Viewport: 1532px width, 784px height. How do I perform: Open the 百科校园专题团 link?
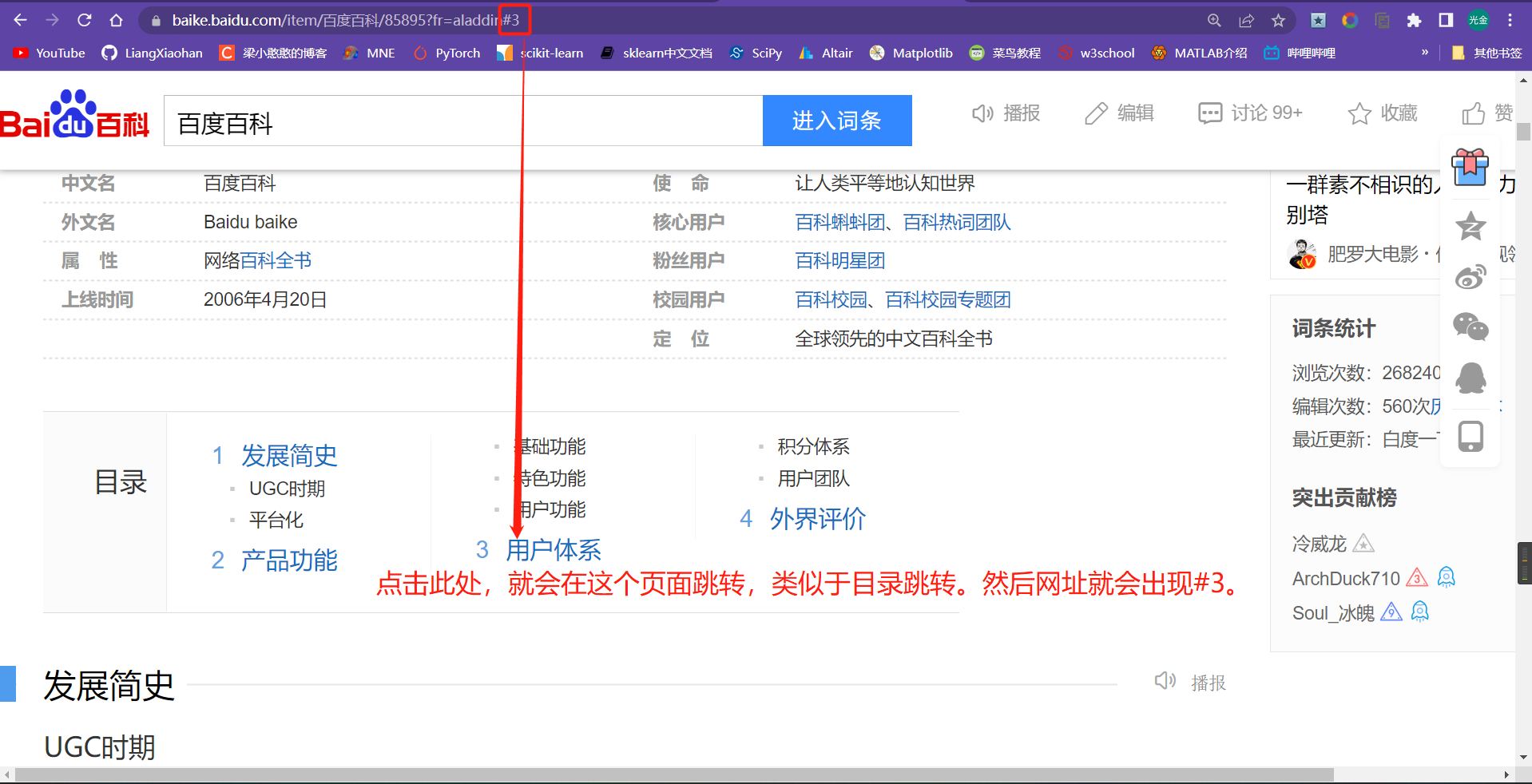[x=948, y=300]
